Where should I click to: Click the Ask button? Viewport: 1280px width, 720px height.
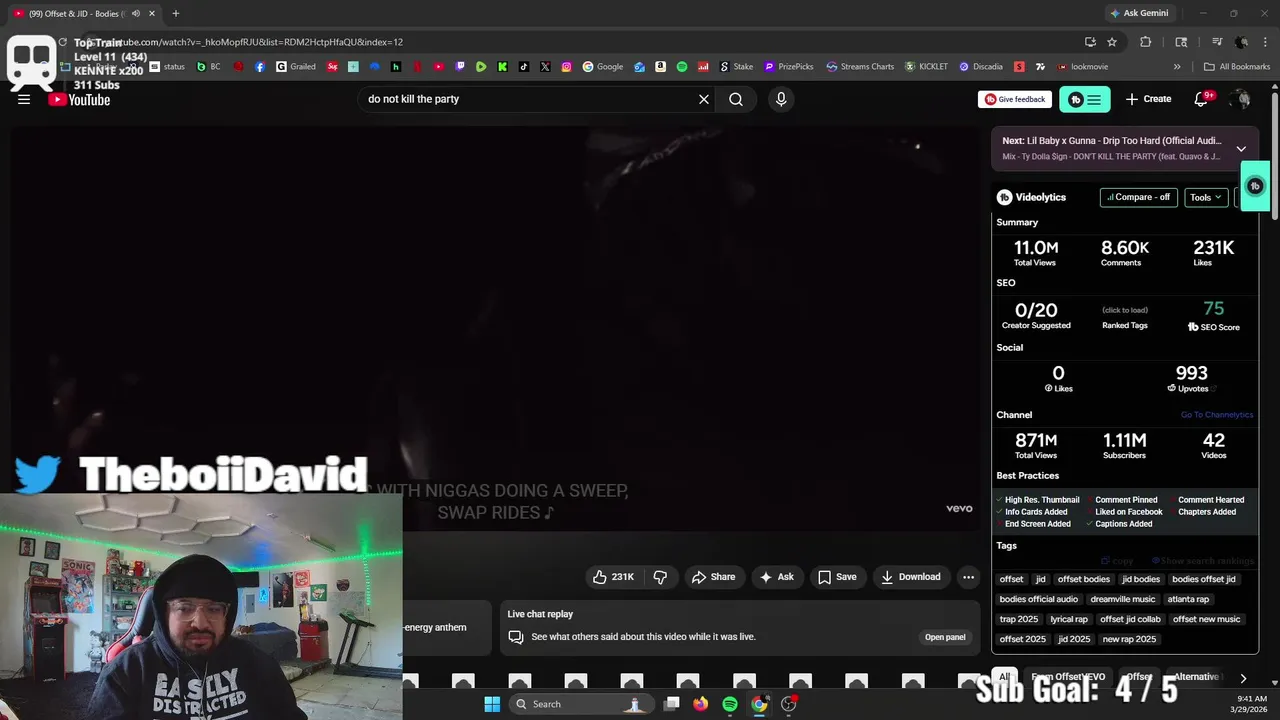click(777, 577)
